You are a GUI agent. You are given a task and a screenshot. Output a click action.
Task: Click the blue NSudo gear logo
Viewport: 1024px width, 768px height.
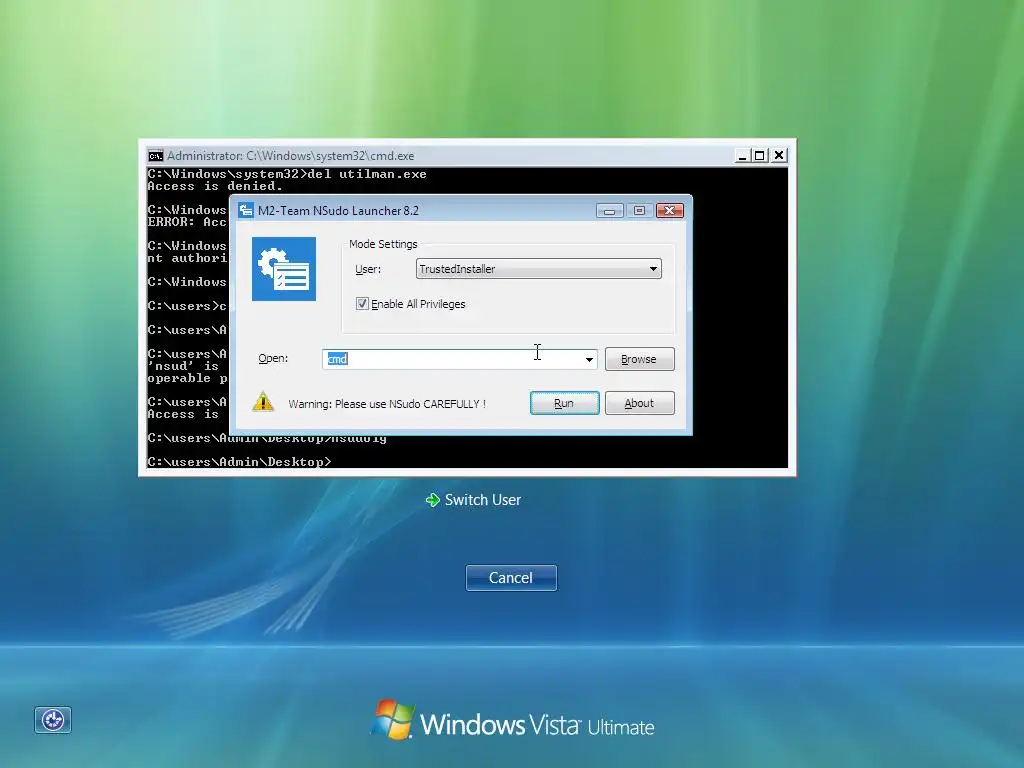(284, 269)
